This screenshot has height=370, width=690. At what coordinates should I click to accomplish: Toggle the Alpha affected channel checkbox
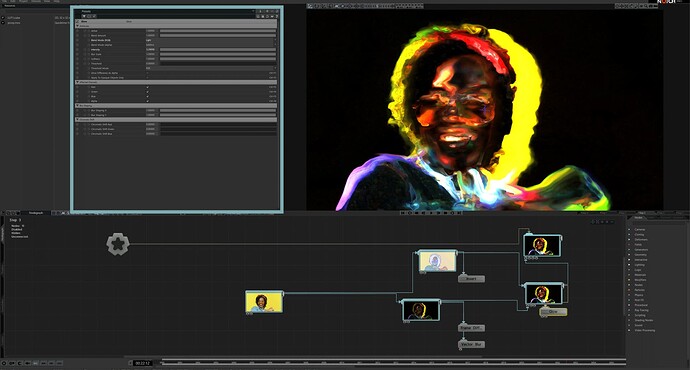[147, 101]
